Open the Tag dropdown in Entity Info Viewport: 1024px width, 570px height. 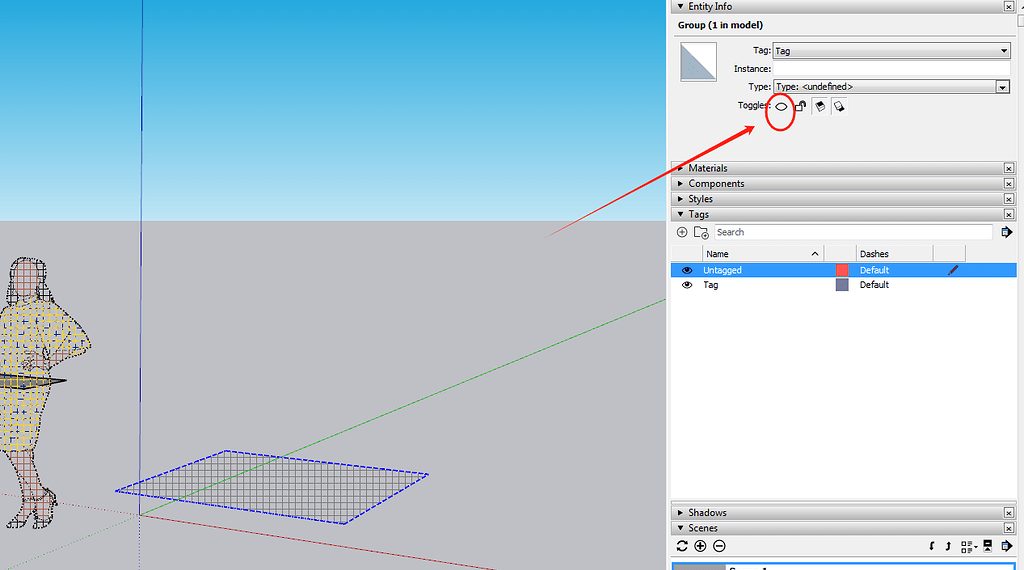pos(891,51)
